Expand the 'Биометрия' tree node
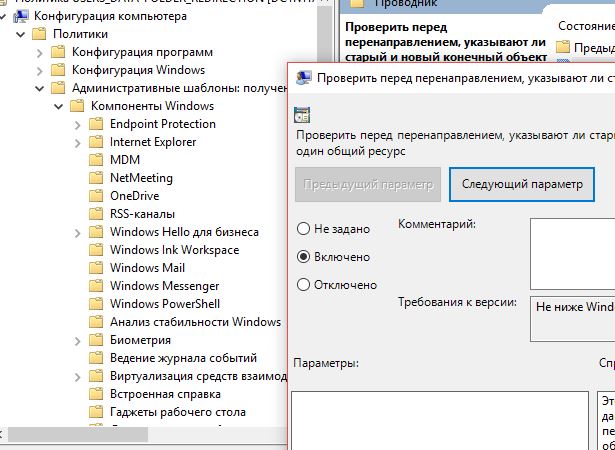Screen dimensions: 615x450 coord(77,341)
